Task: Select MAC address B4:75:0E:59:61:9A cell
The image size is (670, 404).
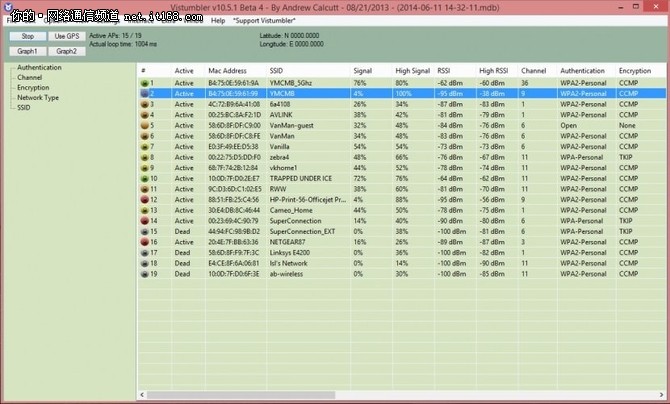Action: click(x=233, y=83)
